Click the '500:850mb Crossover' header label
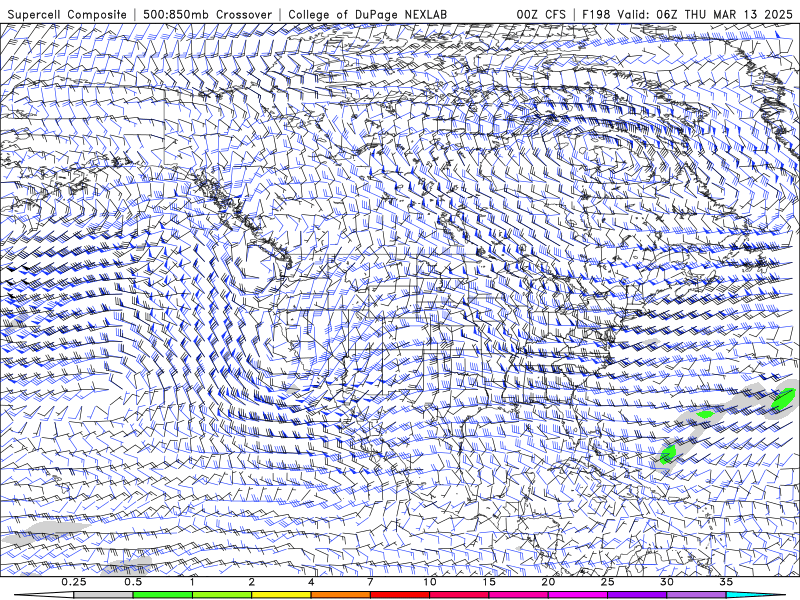 (x=207, y=14)
